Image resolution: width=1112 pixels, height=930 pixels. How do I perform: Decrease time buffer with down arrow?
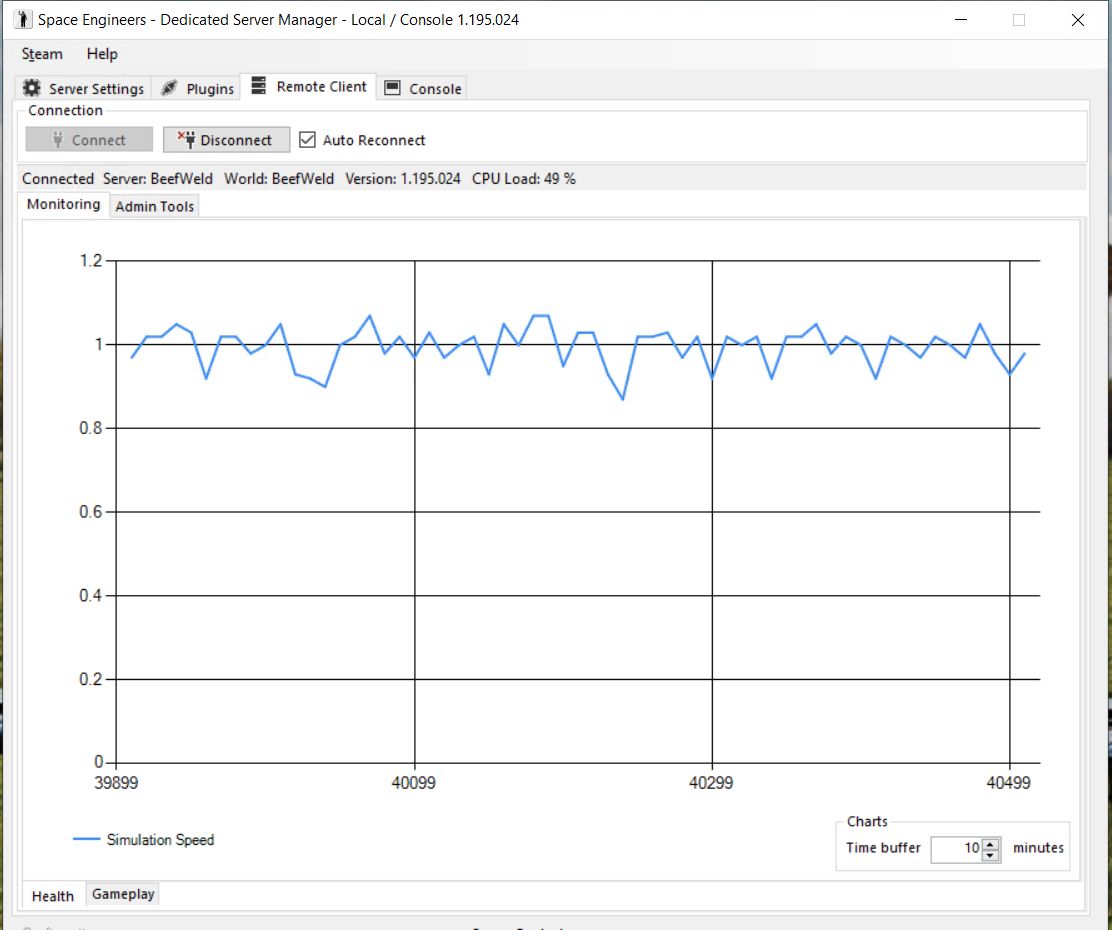click(990, 855)
